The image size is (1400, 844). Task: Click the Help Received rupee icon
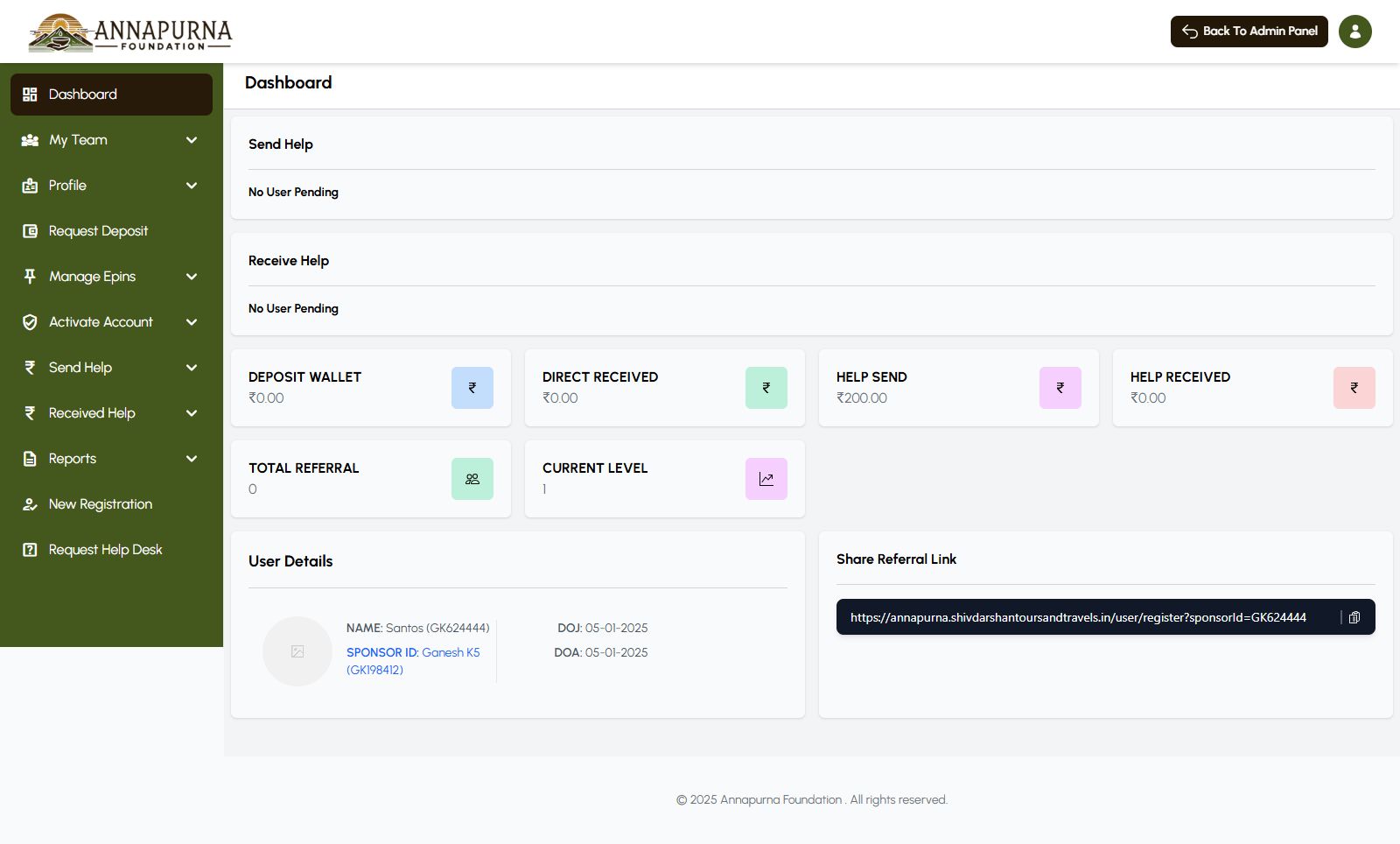(1354, 388)
